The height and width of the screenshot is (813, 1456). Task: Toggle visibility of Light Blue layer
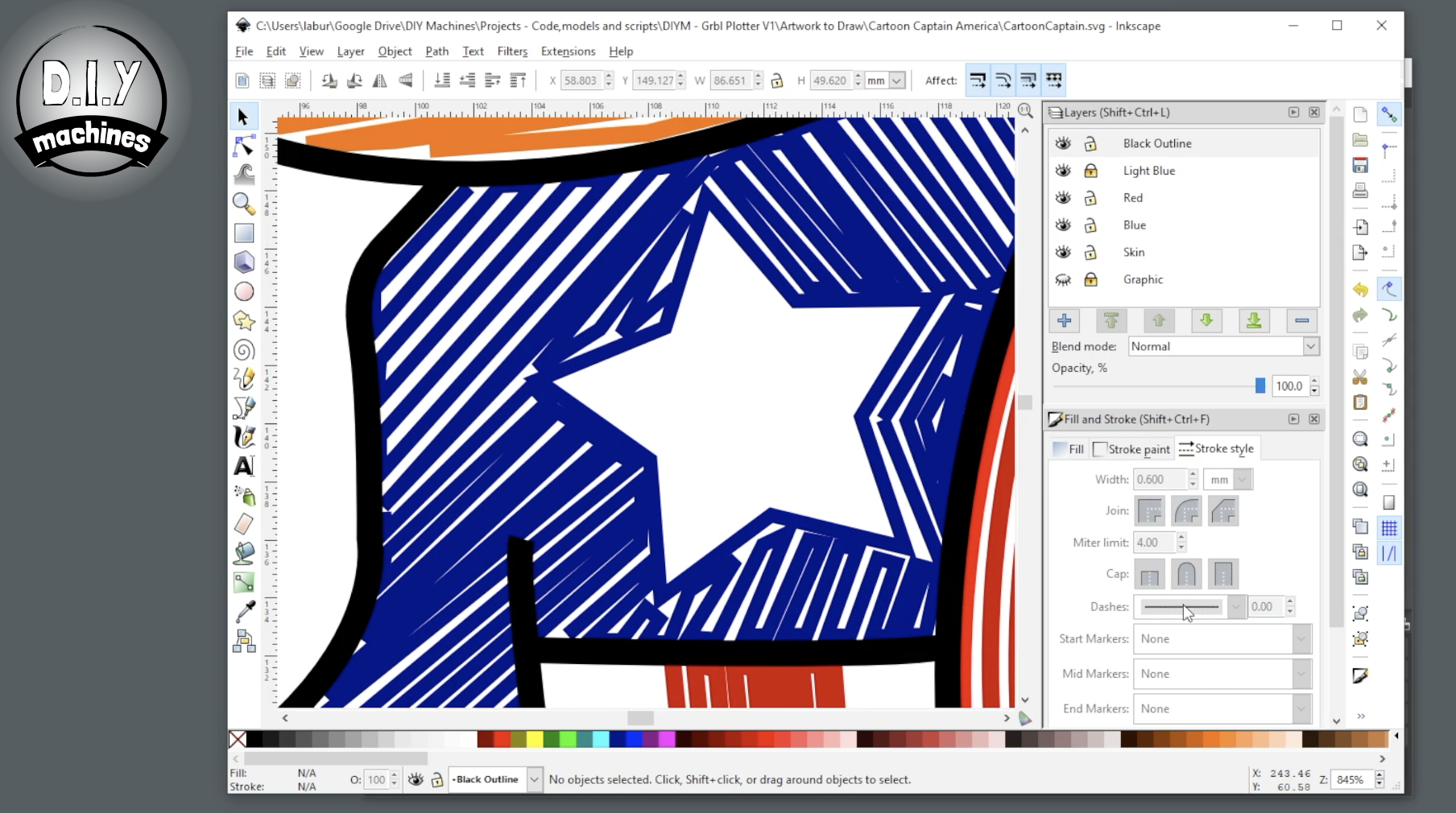1063,171
